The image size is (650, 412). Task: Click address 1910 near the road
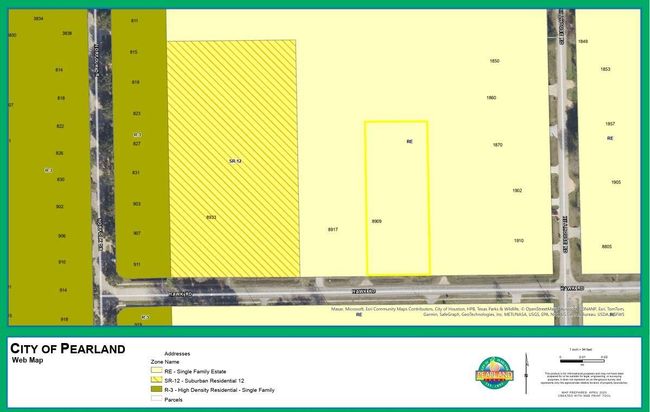click(x=519, y=240)
